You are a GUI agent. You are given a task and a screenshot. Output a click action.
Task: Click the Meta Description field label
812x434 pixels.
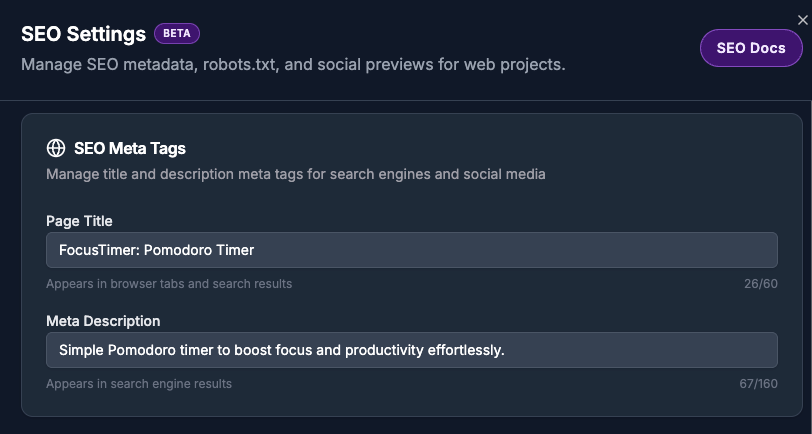click(x=103, y=321)
